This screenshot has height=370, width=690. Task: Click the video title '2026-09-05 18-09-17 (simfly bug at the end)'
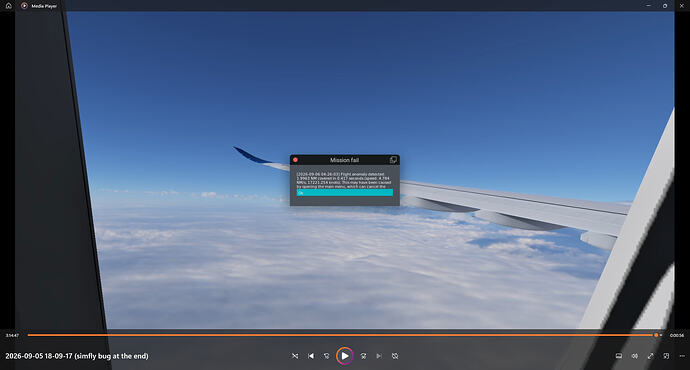[77, 356]
